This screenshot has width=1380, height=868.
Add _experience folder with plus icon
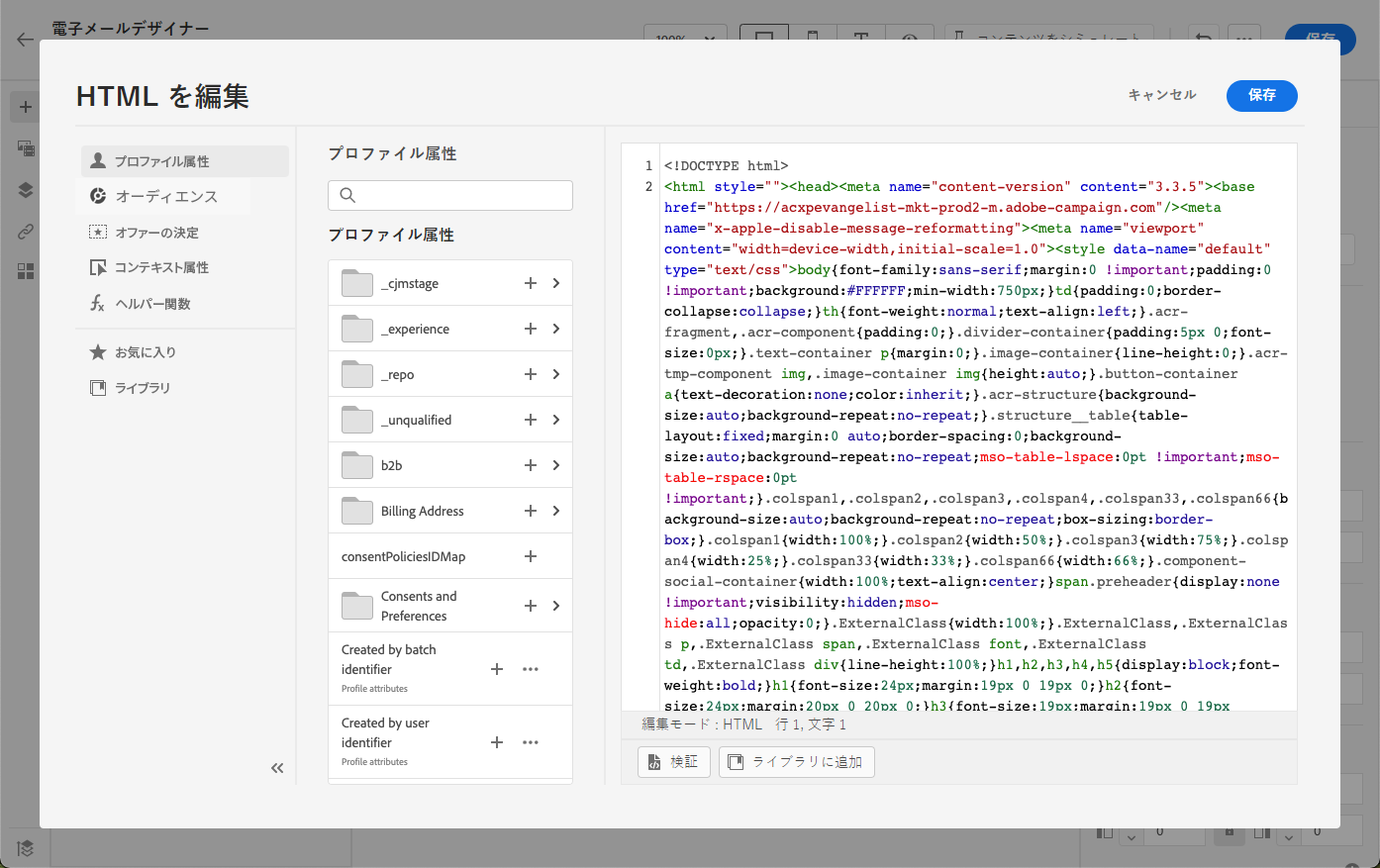pyautogui.click(x=531, y=329)
